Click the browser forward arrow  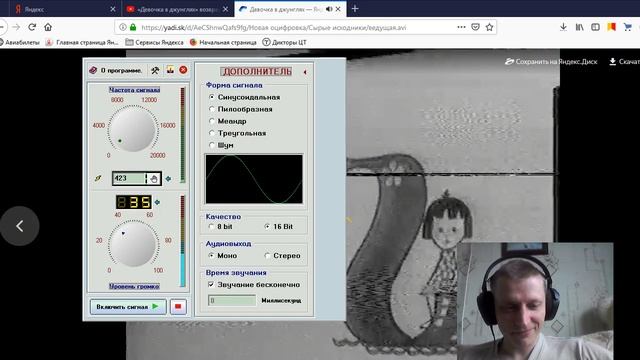[16, 27]
